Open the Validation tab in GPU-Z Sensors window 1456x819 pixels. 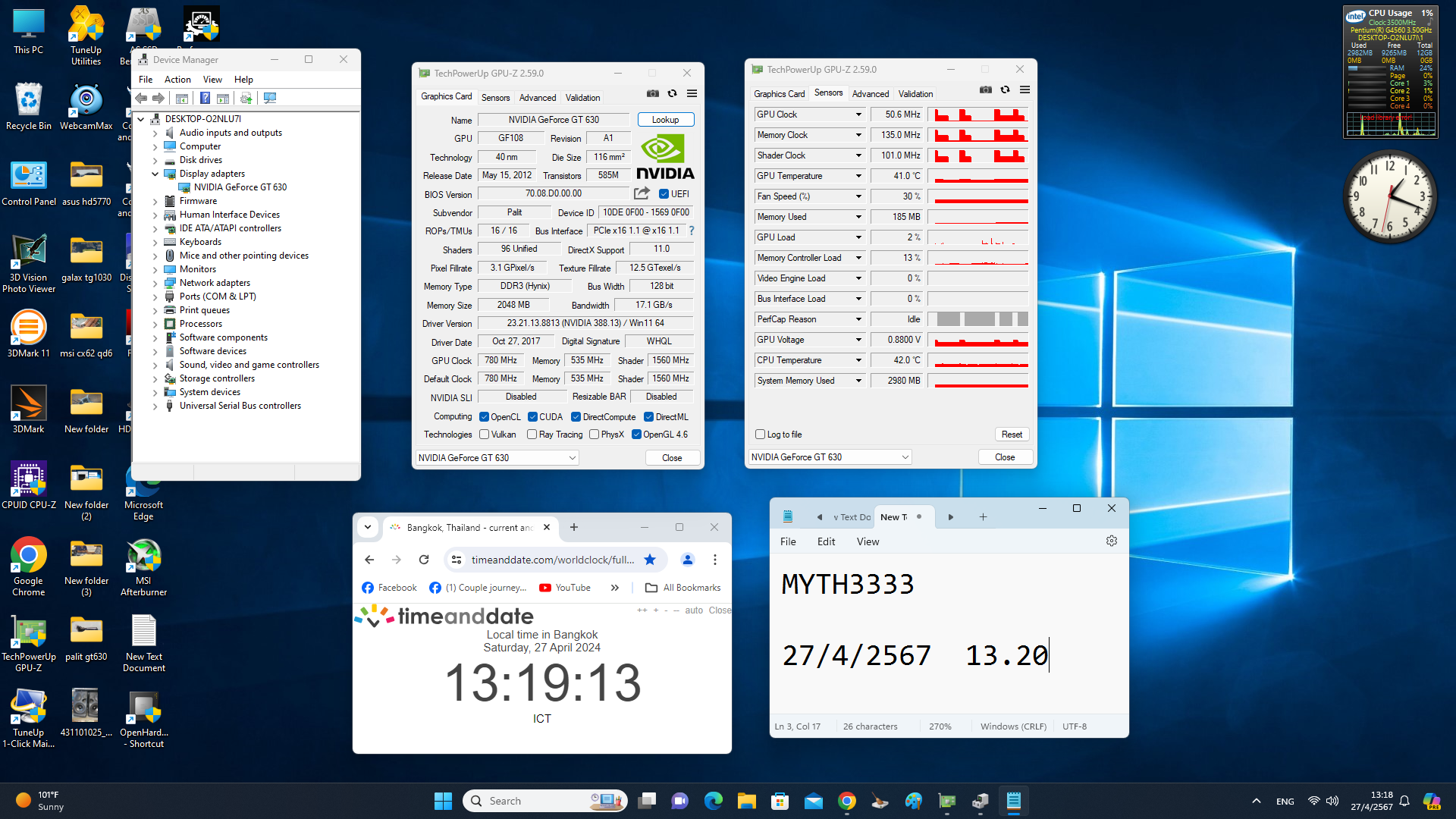[915, 94]
